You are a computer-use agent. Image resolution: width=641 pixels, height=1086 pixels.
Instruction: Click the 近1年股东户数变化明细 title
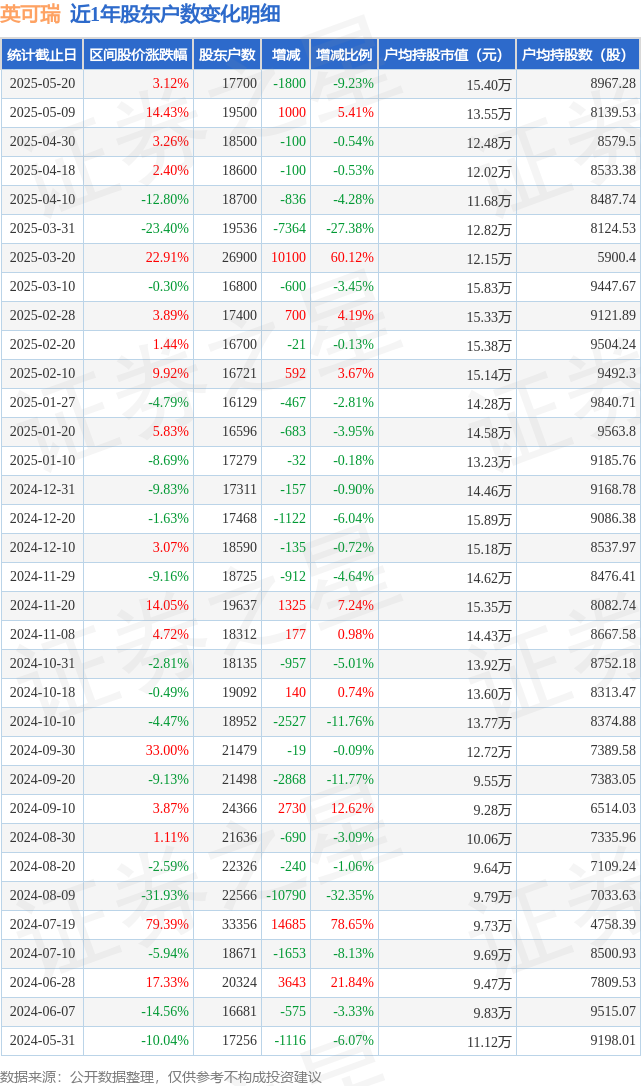click(175, 14)
